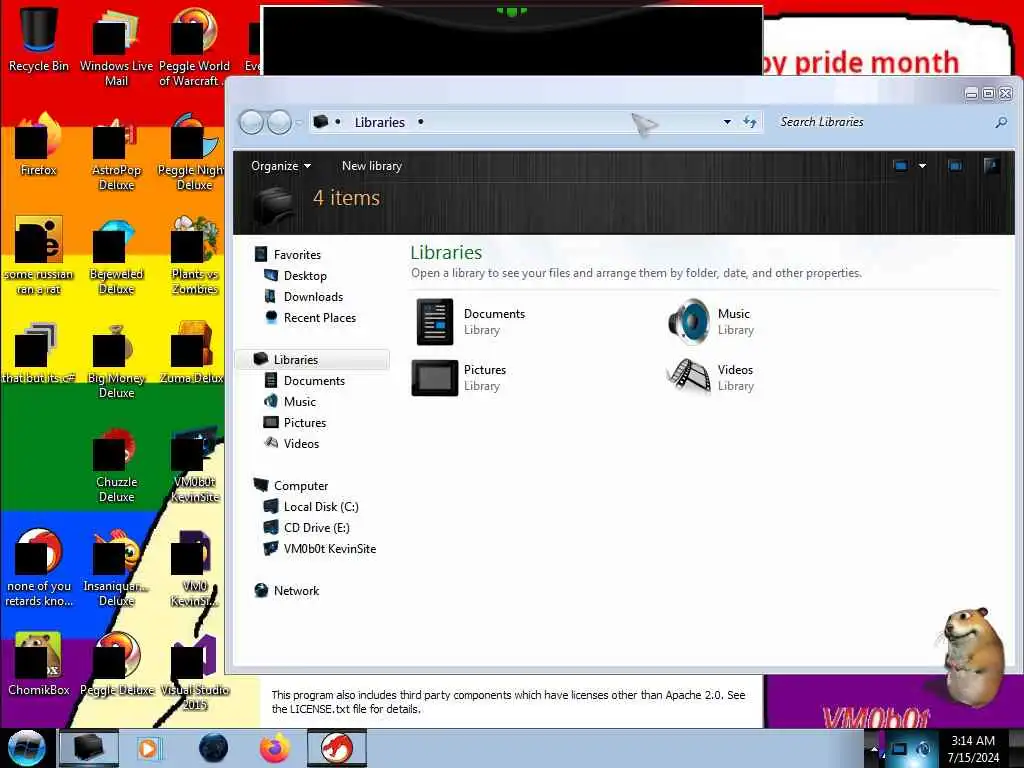This screenshot has height=768, width=1024.
Task: Open the Pictures library icon in main pane
Action: (x=434, y=377)
